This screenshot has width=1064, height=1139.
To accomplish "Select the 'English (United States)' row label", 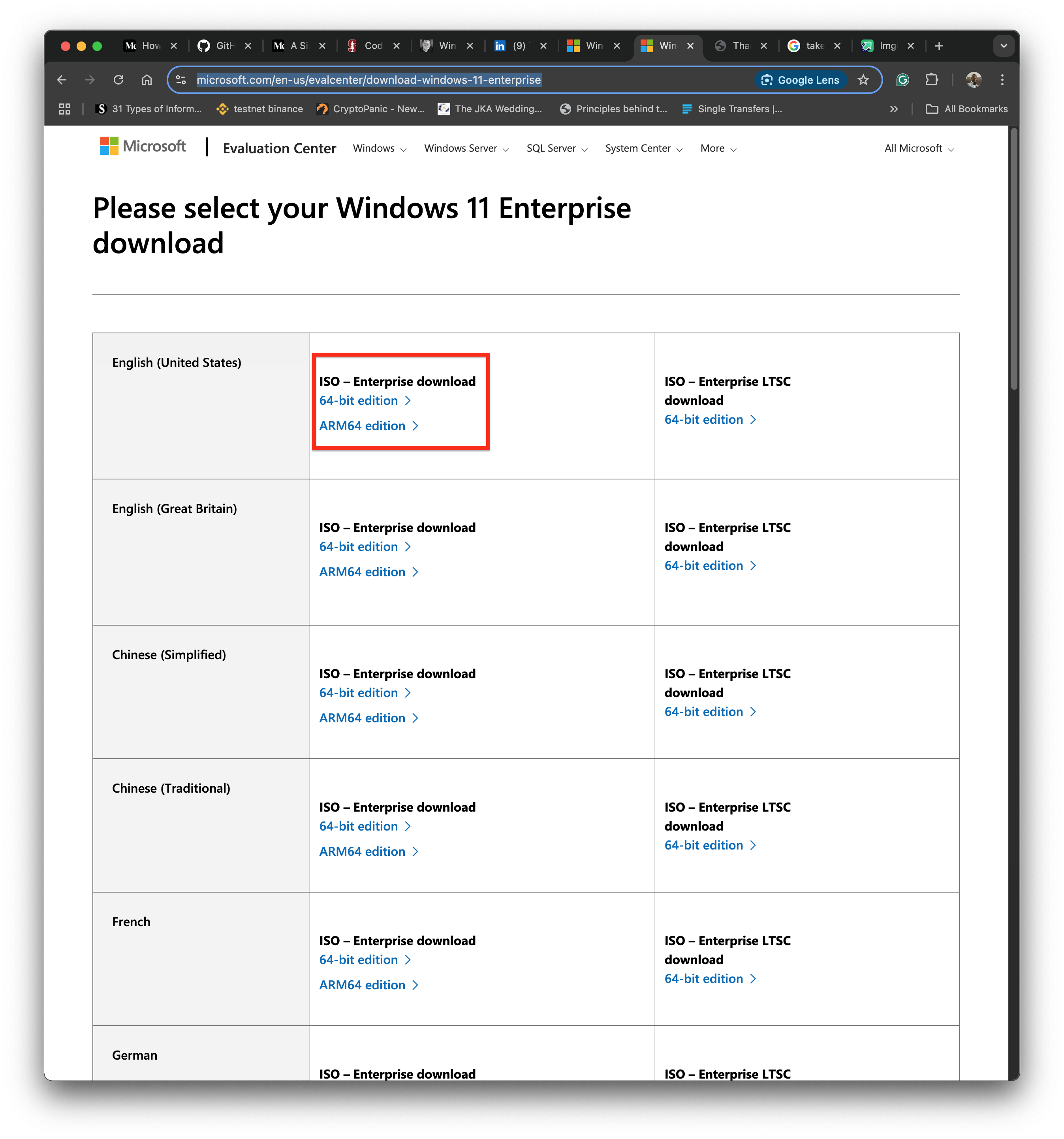I will [177, 363].
